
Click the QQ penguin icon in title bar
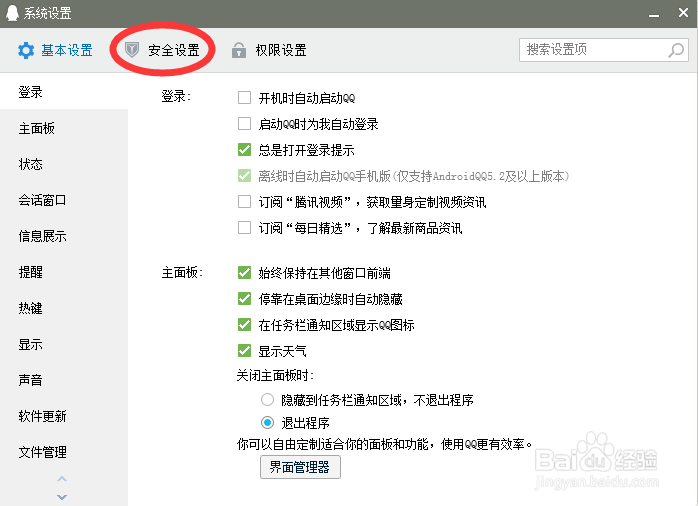pos(12,13)
